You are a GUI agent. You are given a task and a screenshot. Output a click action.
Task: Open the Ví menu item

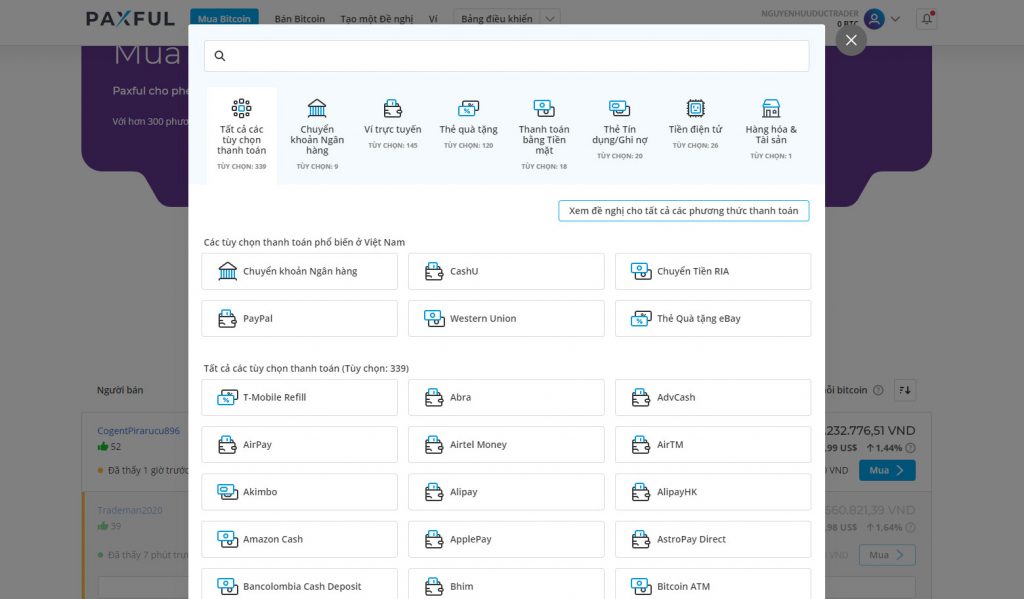coord(433,19)
